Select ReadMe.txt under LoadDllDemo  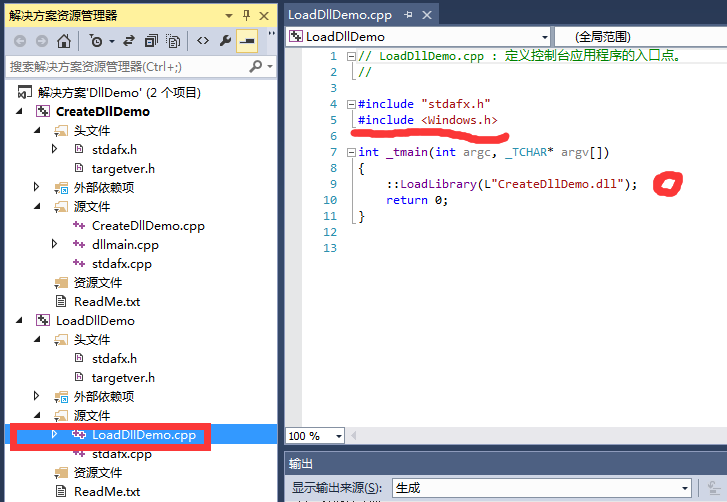click(x=107, y=492)
